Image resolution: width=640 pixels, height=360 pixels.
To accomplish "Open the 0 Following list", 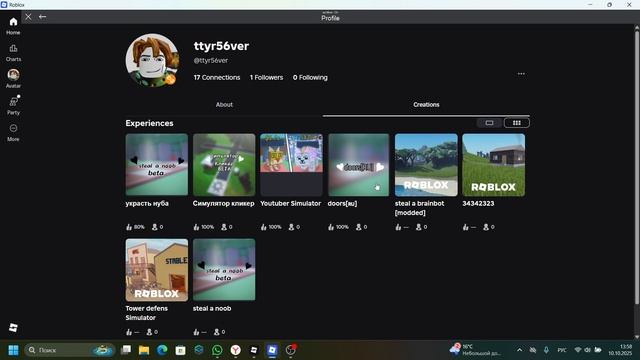I will [310, 78].
